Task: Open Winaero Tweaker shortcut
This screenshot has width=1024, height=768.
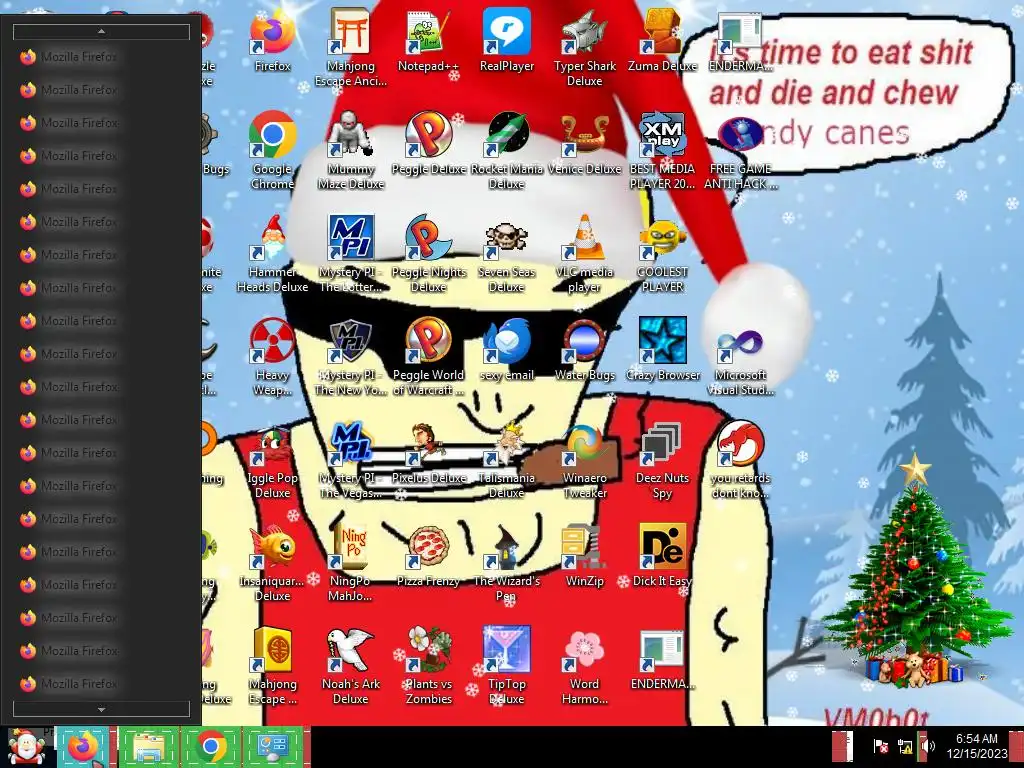Action: 584,460
